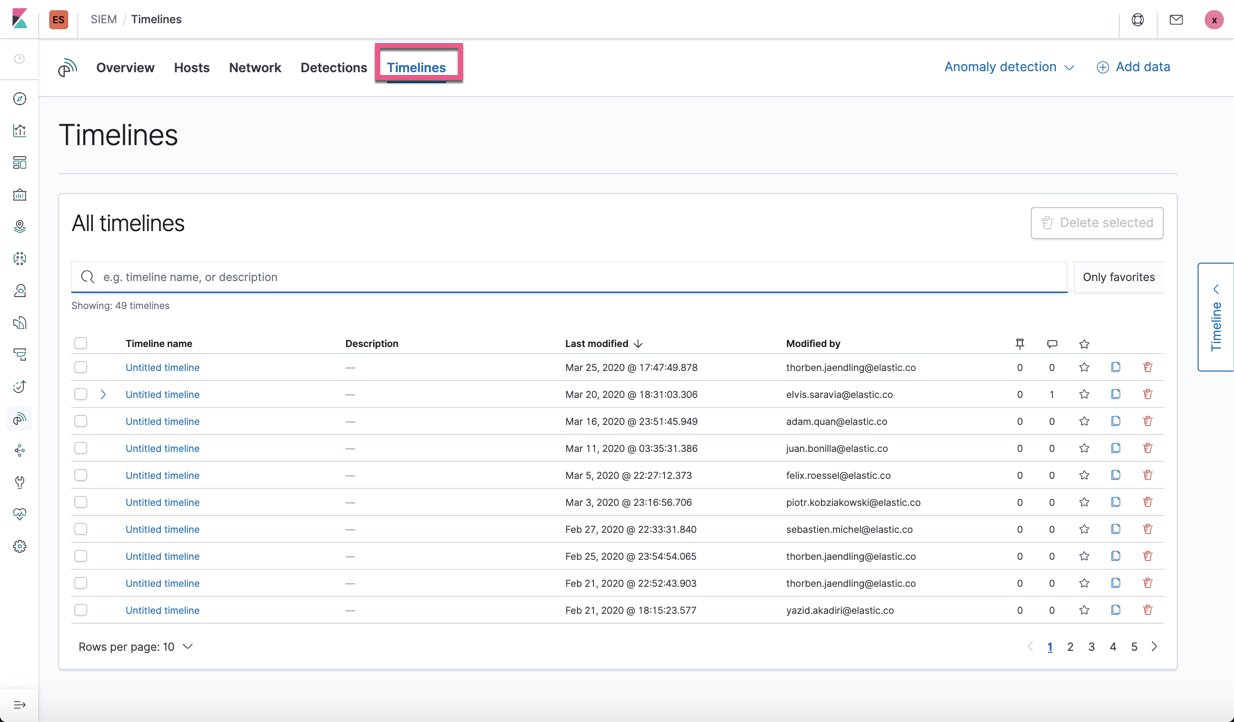Check the row modified by adam.quan@elastic.co
The image size is (1234, 722).
coord(81,421)
